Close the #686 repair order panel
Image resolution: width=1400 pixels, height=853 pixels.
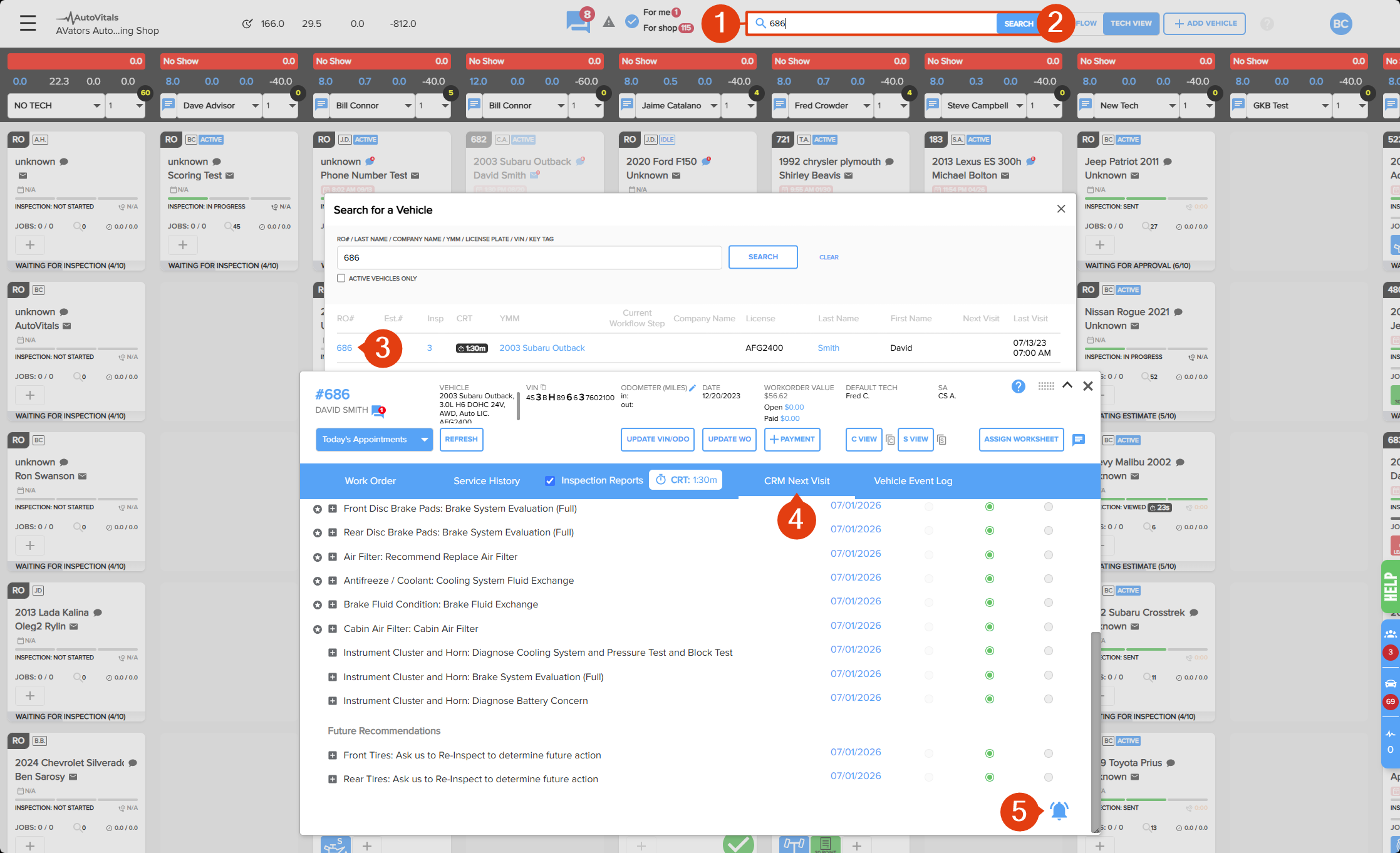point(1088,386)
